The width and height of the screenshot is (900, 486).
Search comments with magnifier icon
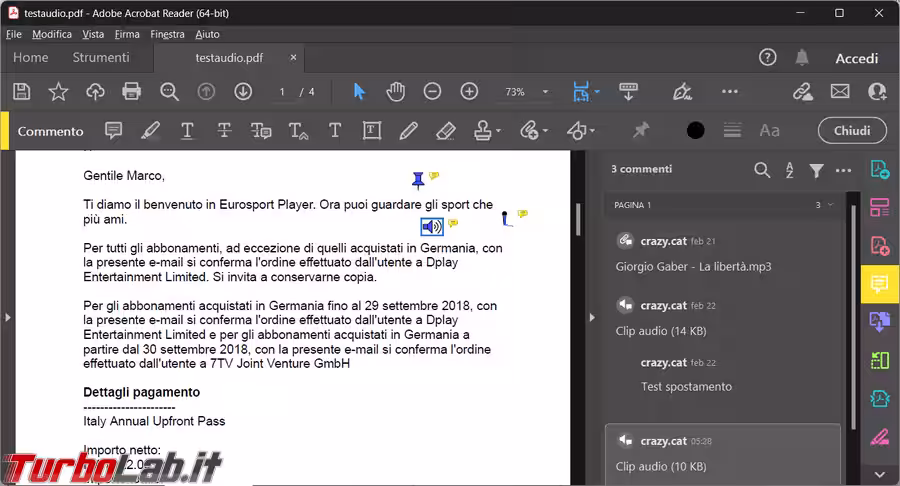tap(762, 170)
